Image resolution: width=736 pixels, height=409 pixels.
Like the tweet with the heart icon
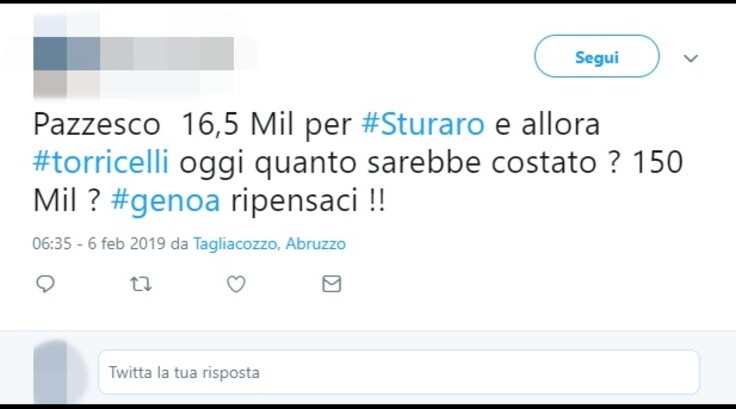pyautogui.click(x=236, y=284)
